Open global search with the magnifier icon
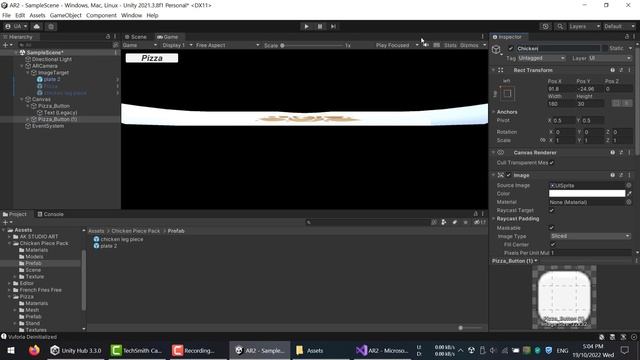This screenshot has width=640, height=360. pyautogui.click(x=560, y=27)
